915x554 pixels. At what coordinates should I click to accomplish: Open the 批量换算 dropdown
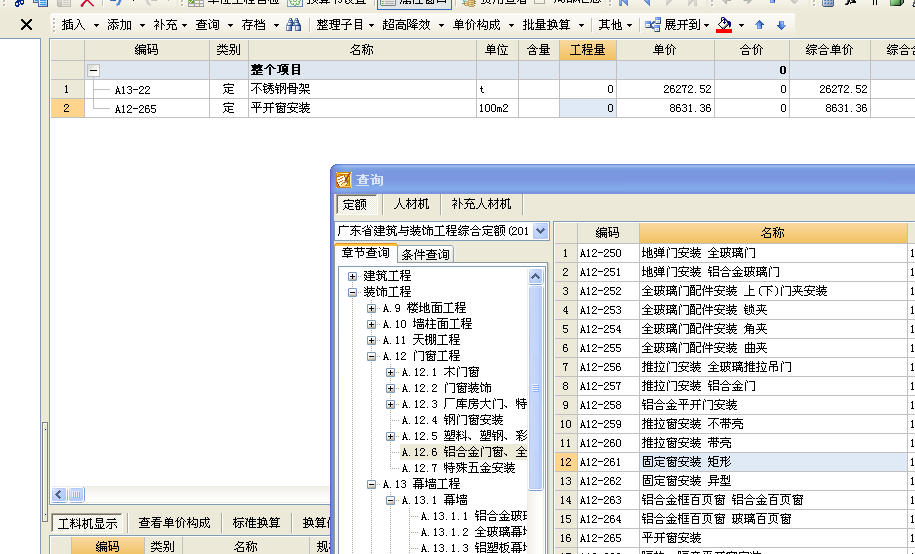point(553,25)
